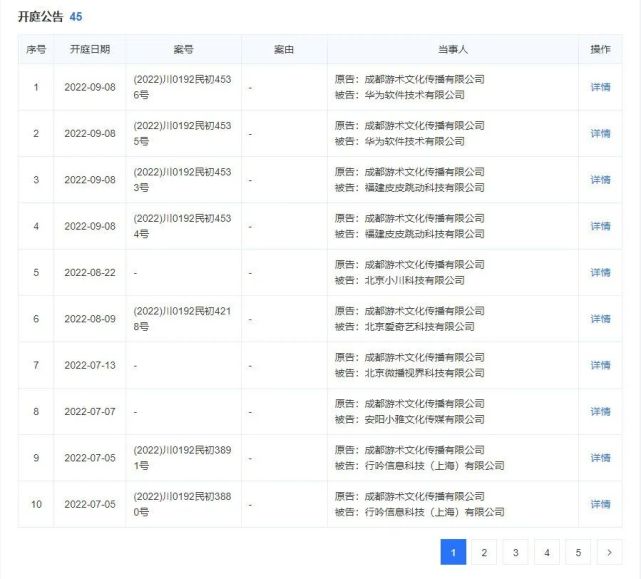Viewport: 641px width, 579px height.
Task: Go to page 3 of results
Action: 515,552
